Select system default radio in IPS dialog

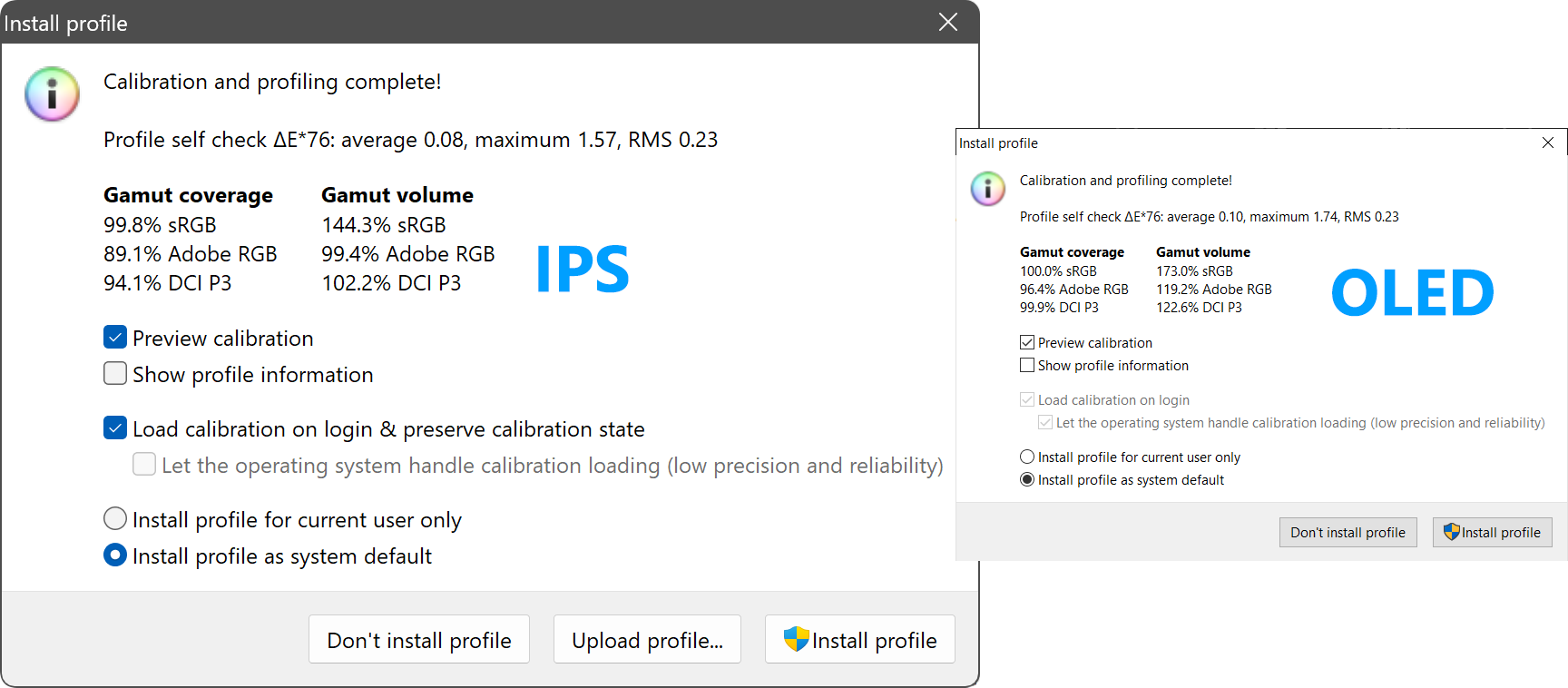click(x=115, y=555)
